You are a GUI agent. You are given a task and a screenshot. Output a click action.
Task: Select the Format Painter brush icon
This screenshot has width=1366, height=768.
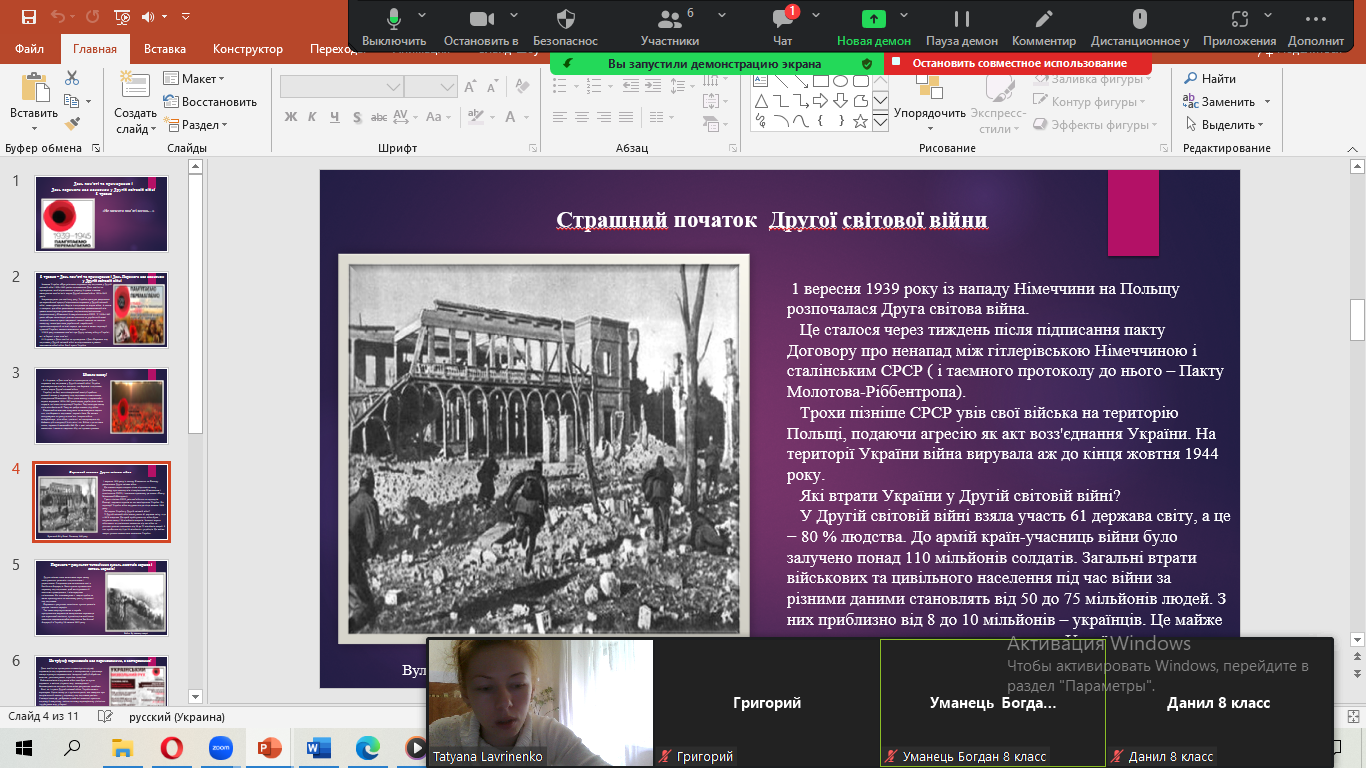tap(72, 124)
